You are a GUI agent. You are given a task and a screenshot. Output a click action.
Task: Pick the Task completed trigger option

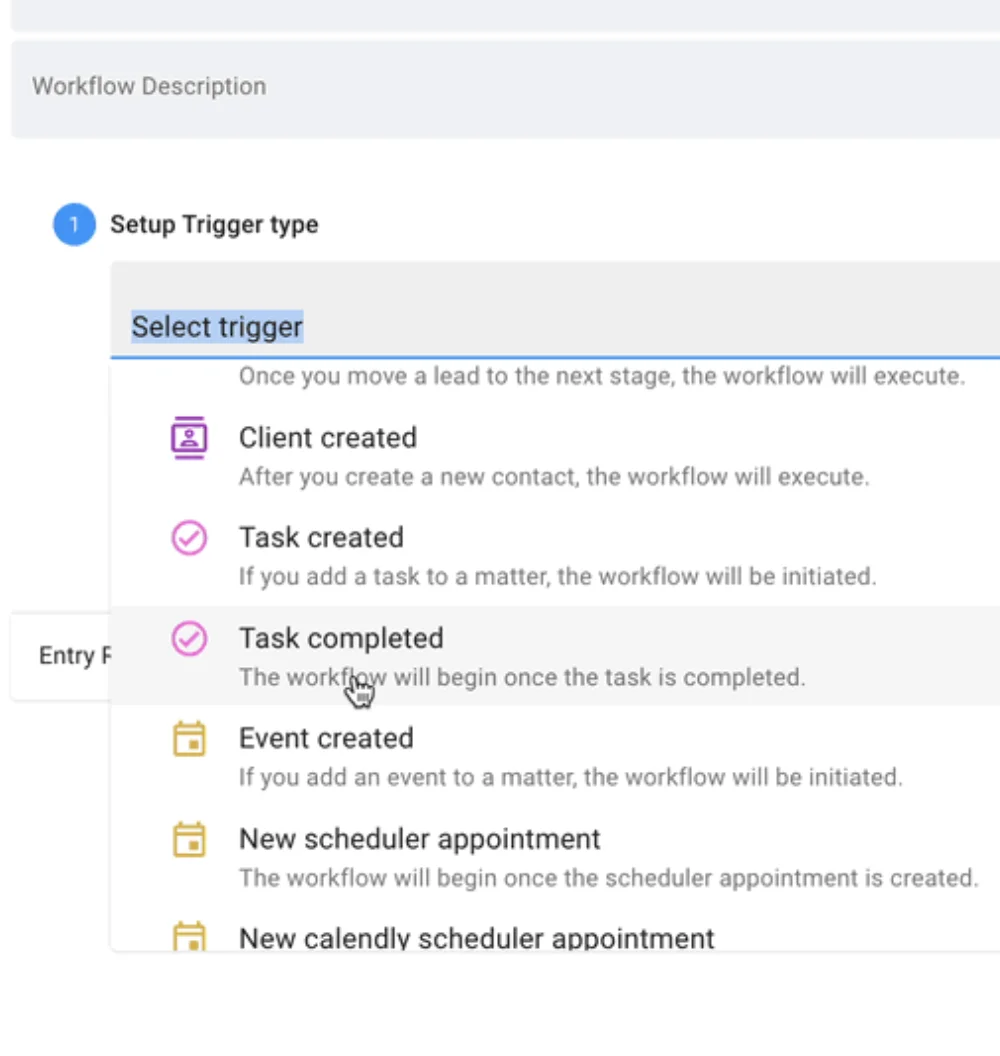click(341, 638)
